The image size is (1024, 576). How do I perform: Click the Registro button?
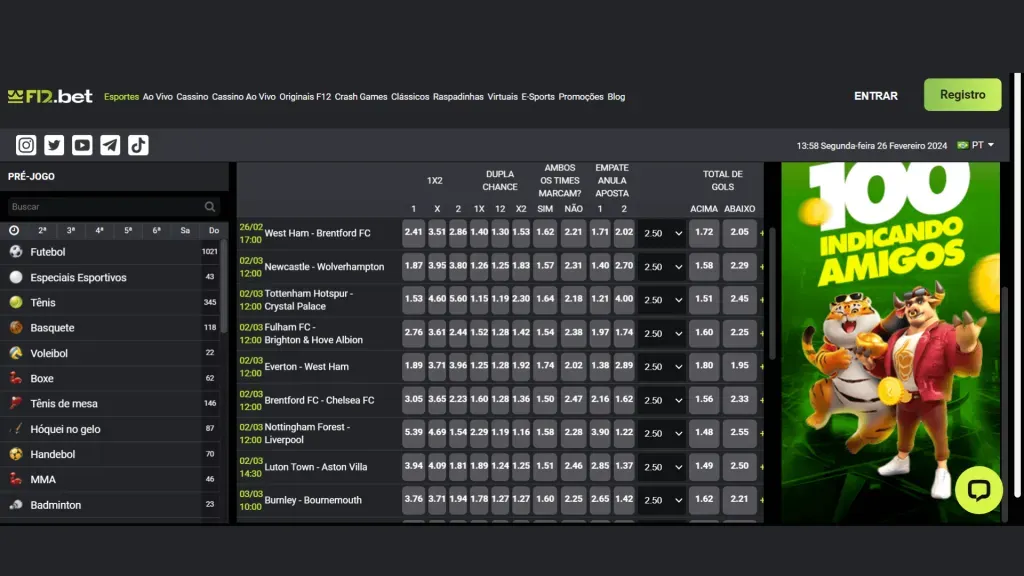point(962,95)
